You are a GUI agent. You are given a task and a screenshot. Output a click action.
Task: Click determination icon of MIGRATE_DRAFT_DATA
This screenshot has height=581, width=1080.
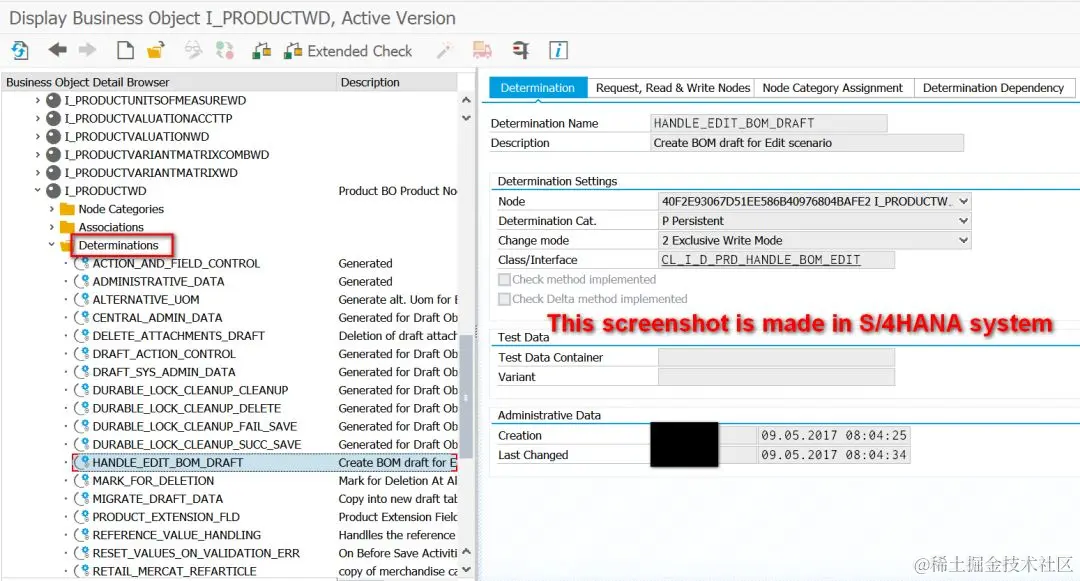point(82,499)
